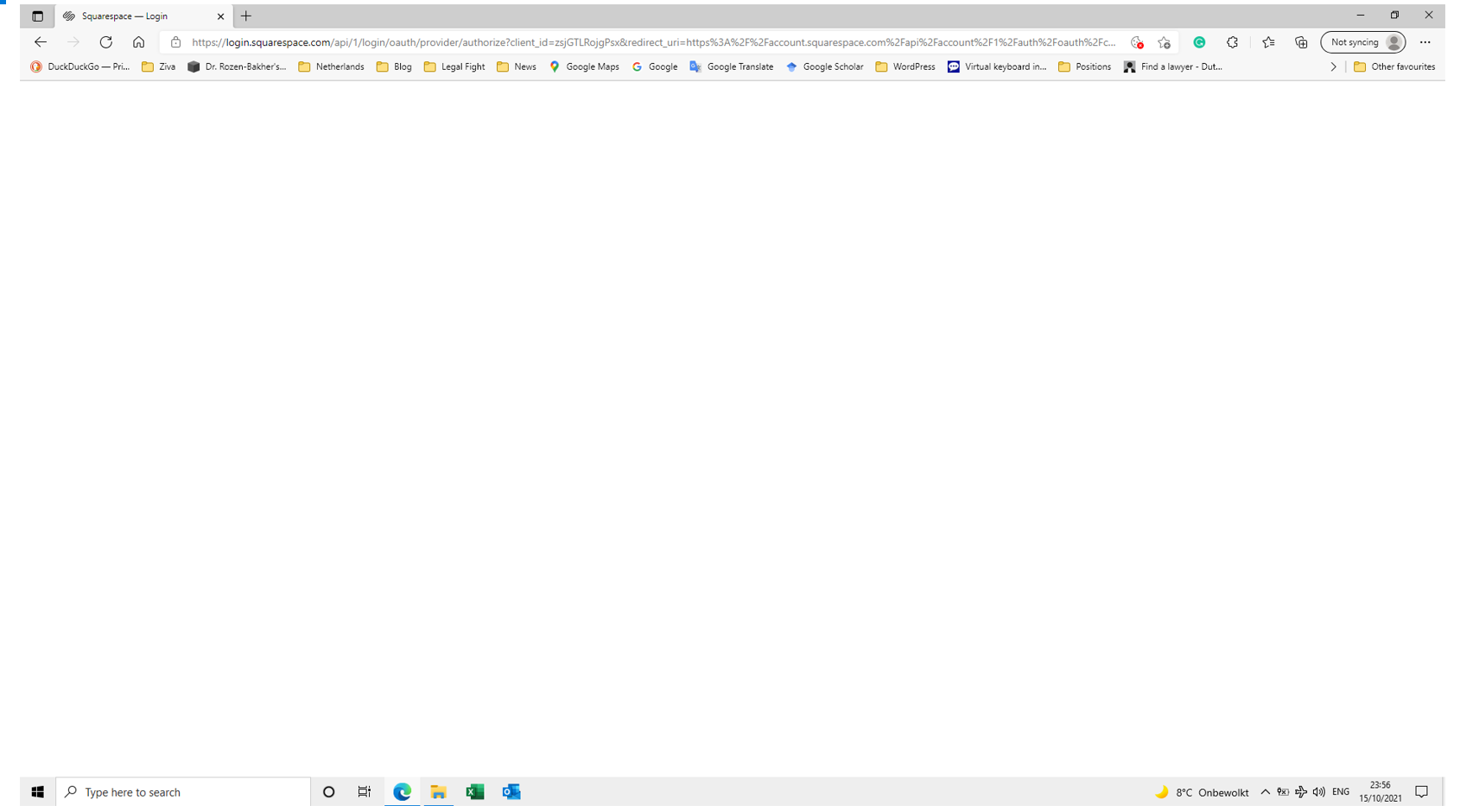Viewport: 1460px width, 812px height.
Task: Click the Not syncing profile toggle
Action: pos(1362,41)
